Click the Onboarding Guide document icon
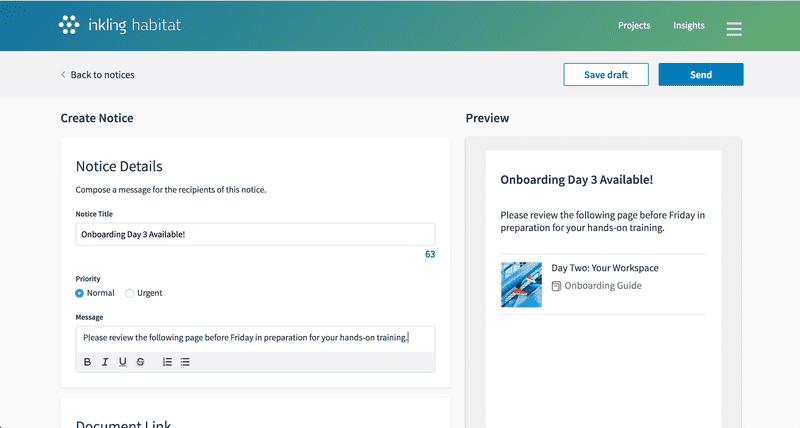 pyautogui.click(x=556, y=286)
